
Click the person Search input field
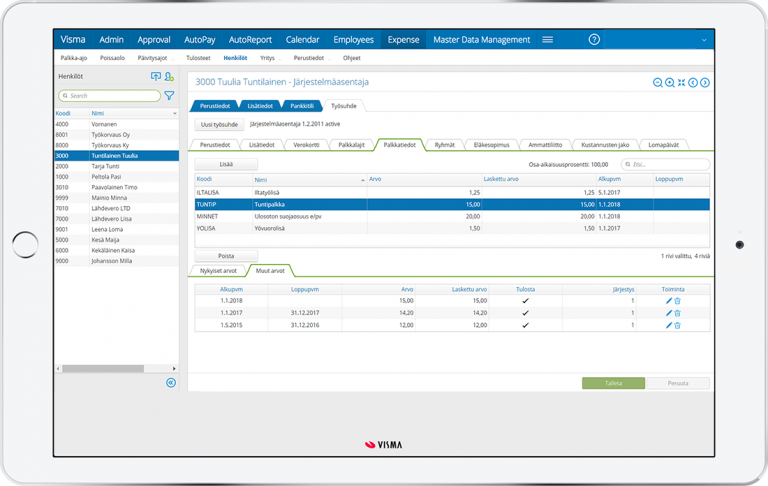pyautogui.click(x=109, y=96)
